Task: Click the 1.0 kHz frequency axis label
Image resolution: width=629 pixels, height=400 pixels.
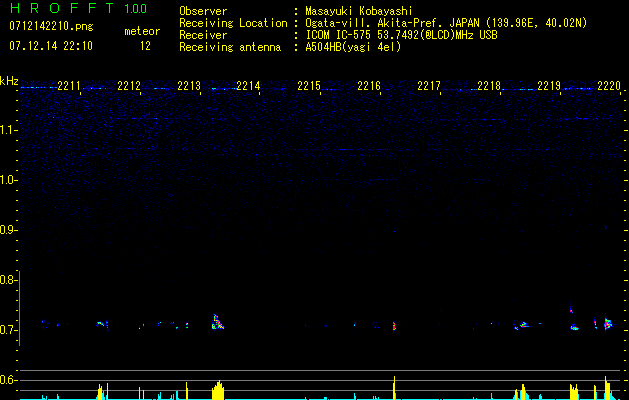Action: coord(8,180)
